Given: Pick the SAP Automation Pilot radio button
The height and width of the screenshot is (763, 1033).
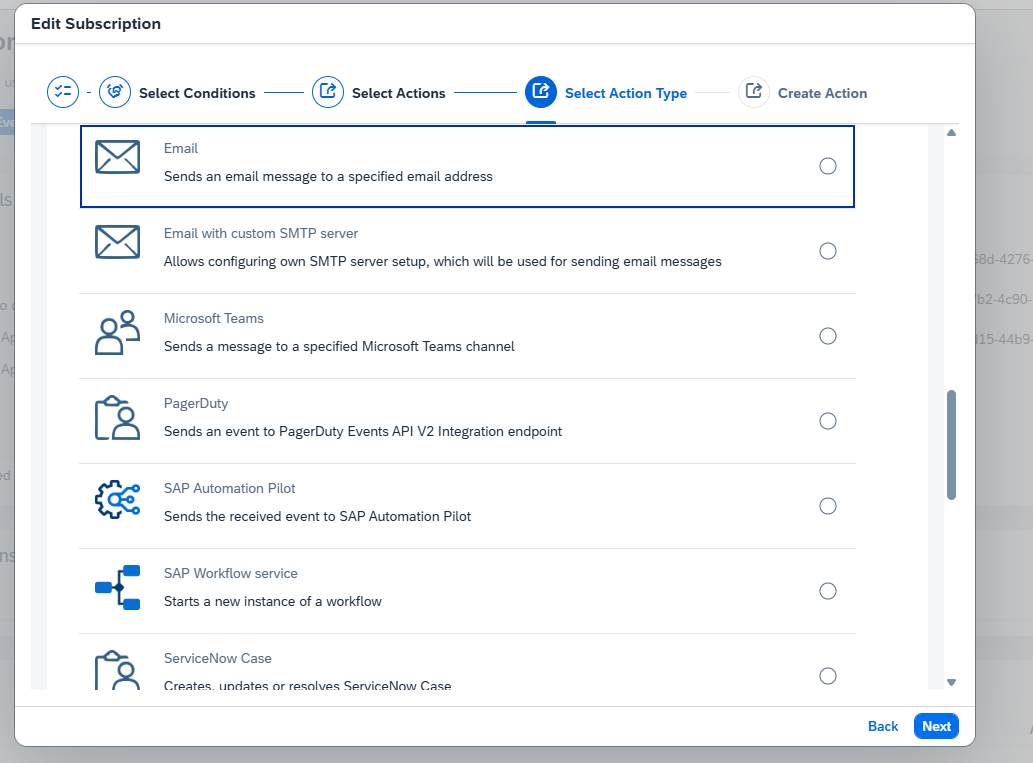Looking at the screenshot, I should [x=828, y=506].
